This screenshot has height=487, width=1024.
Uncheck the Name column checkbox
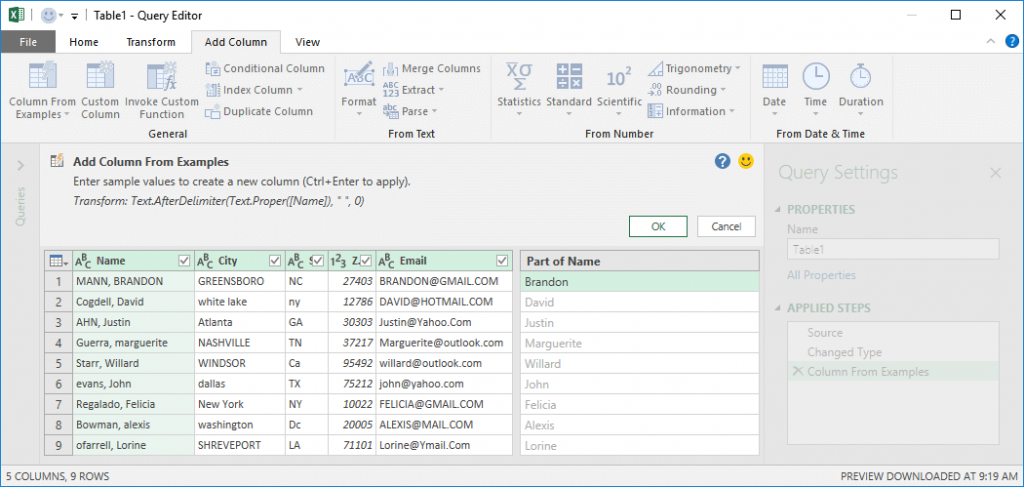183,261
